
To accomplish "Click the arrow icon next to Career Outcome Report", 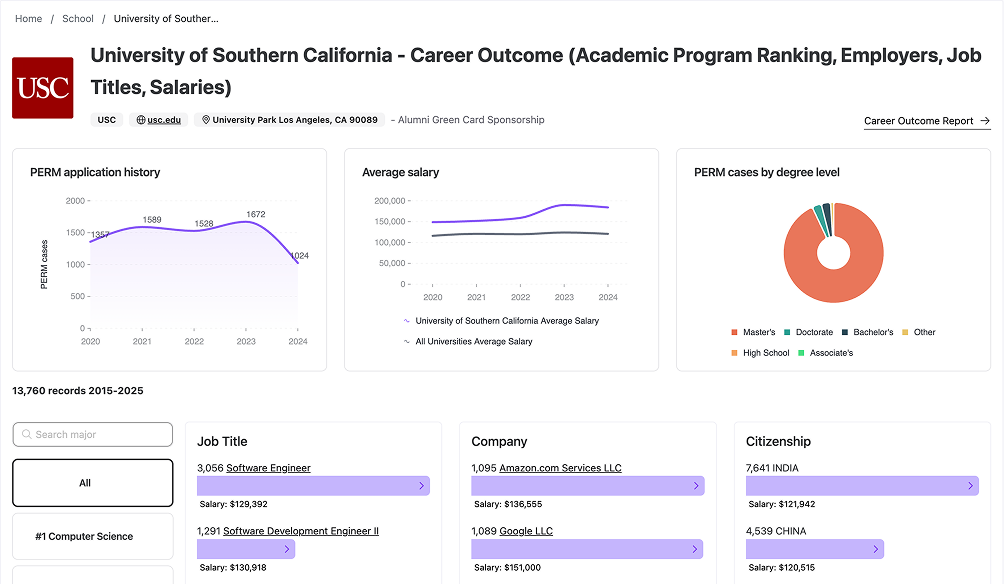I will coord(985,121).
